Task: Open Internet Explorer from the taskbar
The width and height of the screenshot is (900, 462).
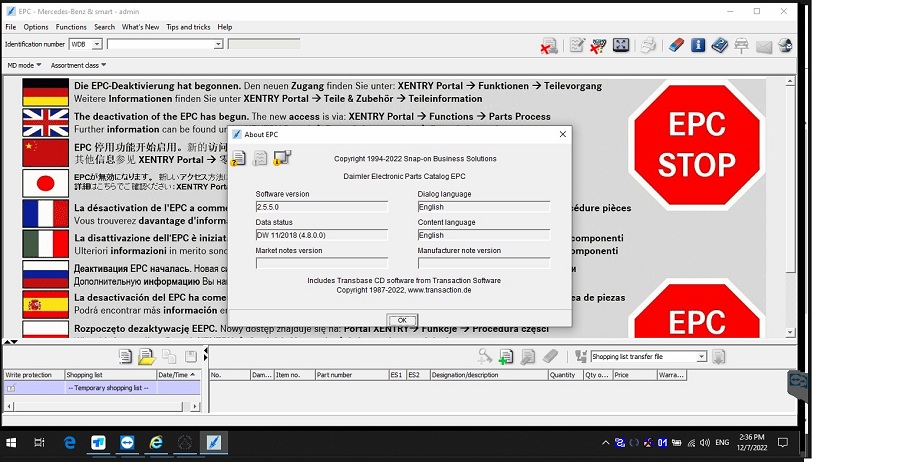Action: click(x=156, y=442)
